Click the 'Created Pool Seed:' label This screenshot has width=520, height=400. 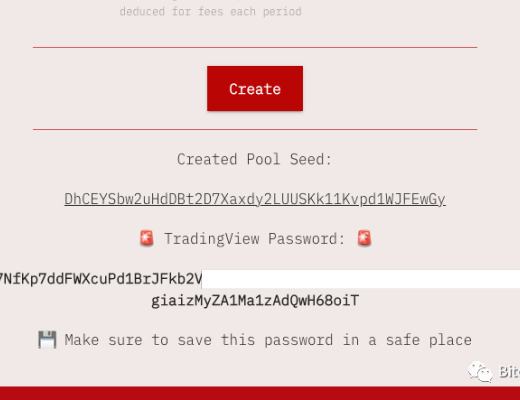pos(255,159)
